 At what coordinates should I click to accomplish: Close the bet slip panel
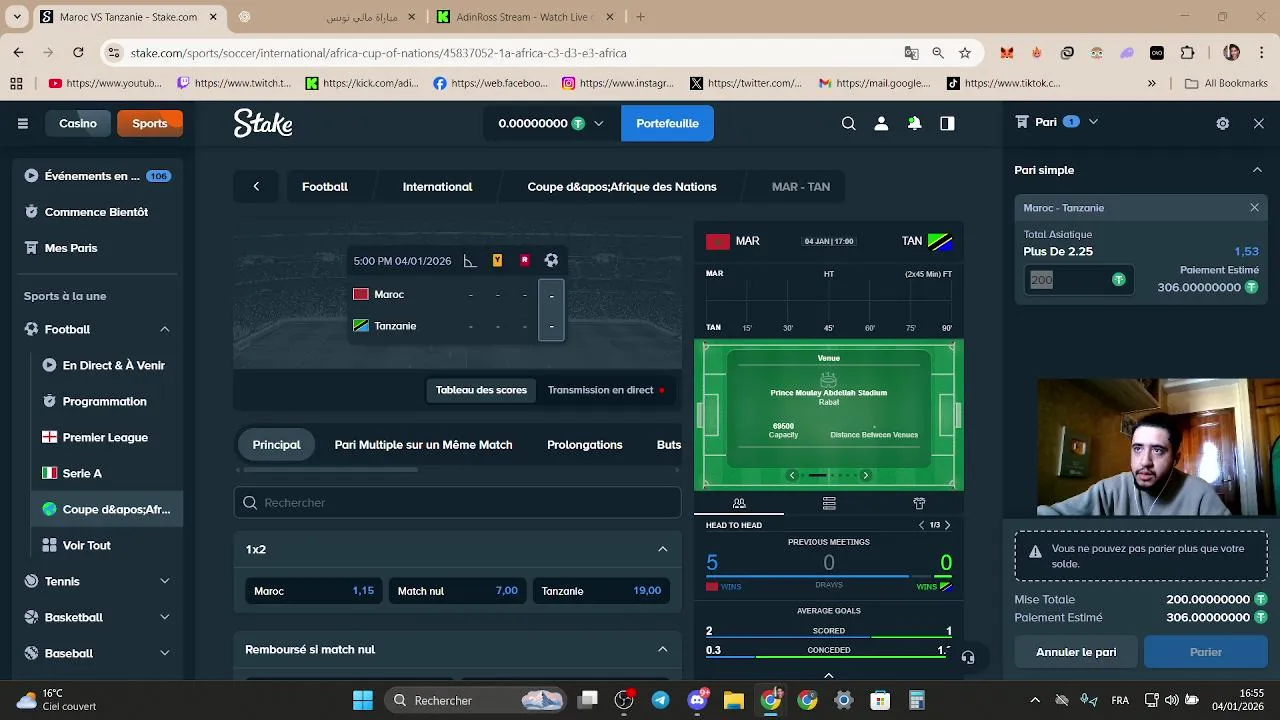point(1258,123)
